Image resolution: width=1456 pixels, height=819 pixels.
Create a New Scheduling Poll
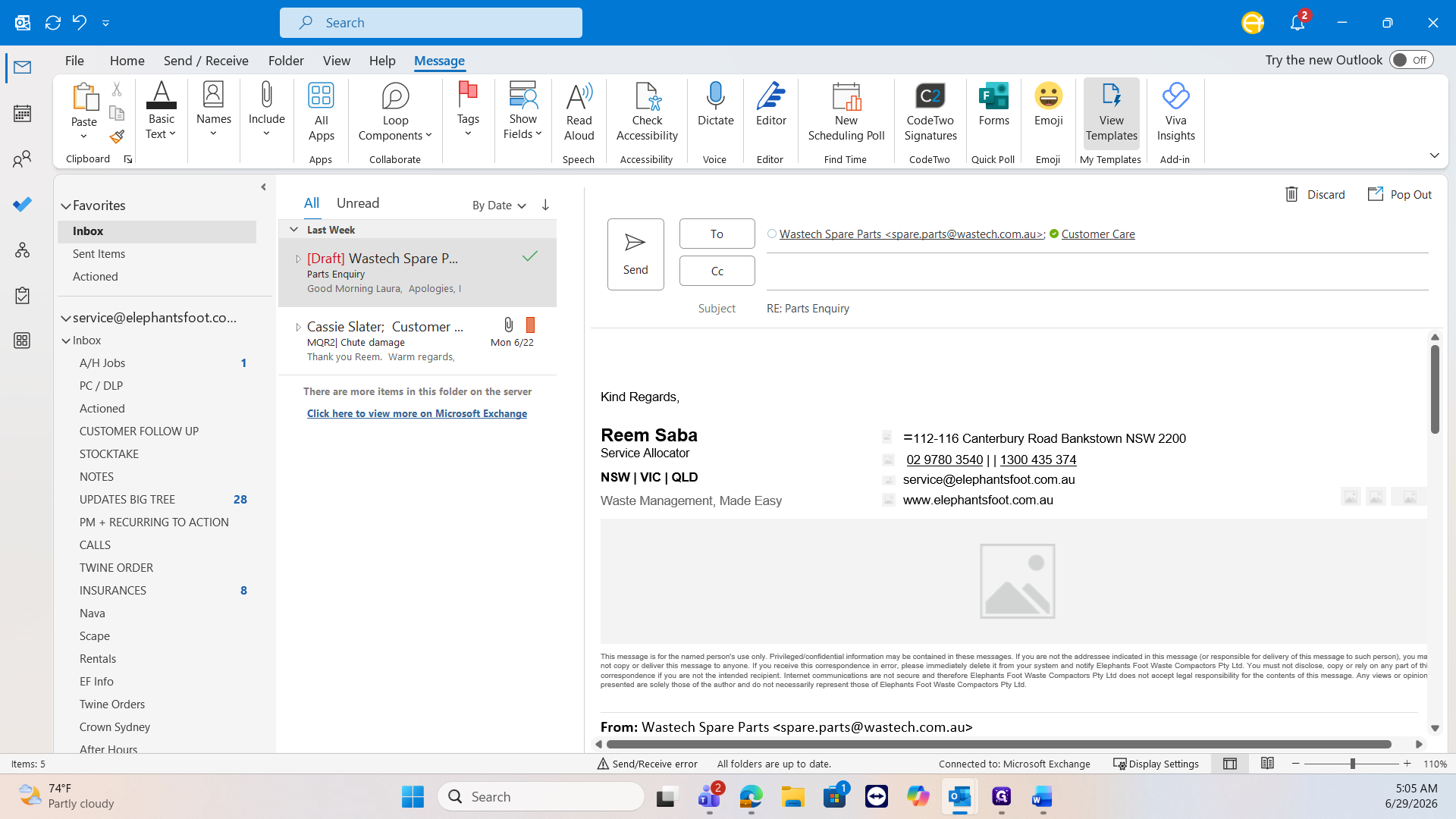[x=846, y=112]
